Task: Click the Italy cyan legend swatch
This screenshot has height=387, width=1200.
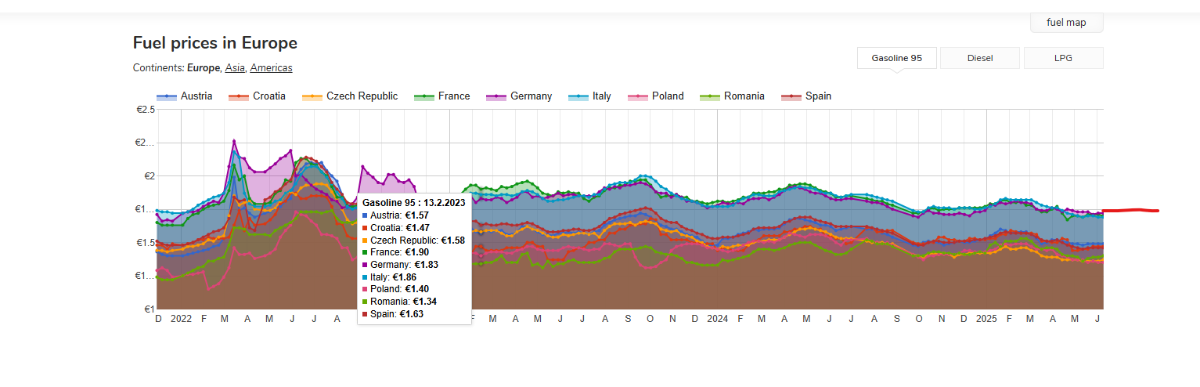Action: tap(579, 97)
